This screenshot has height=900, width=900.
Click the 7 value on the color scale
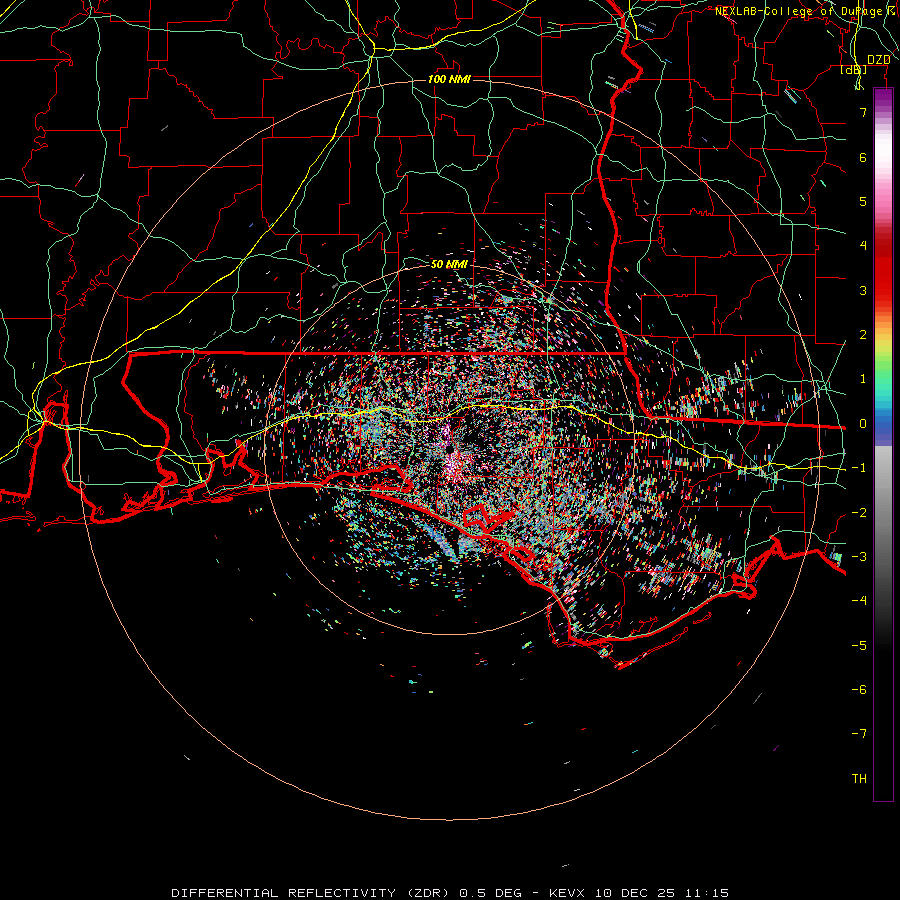point(863,112)
